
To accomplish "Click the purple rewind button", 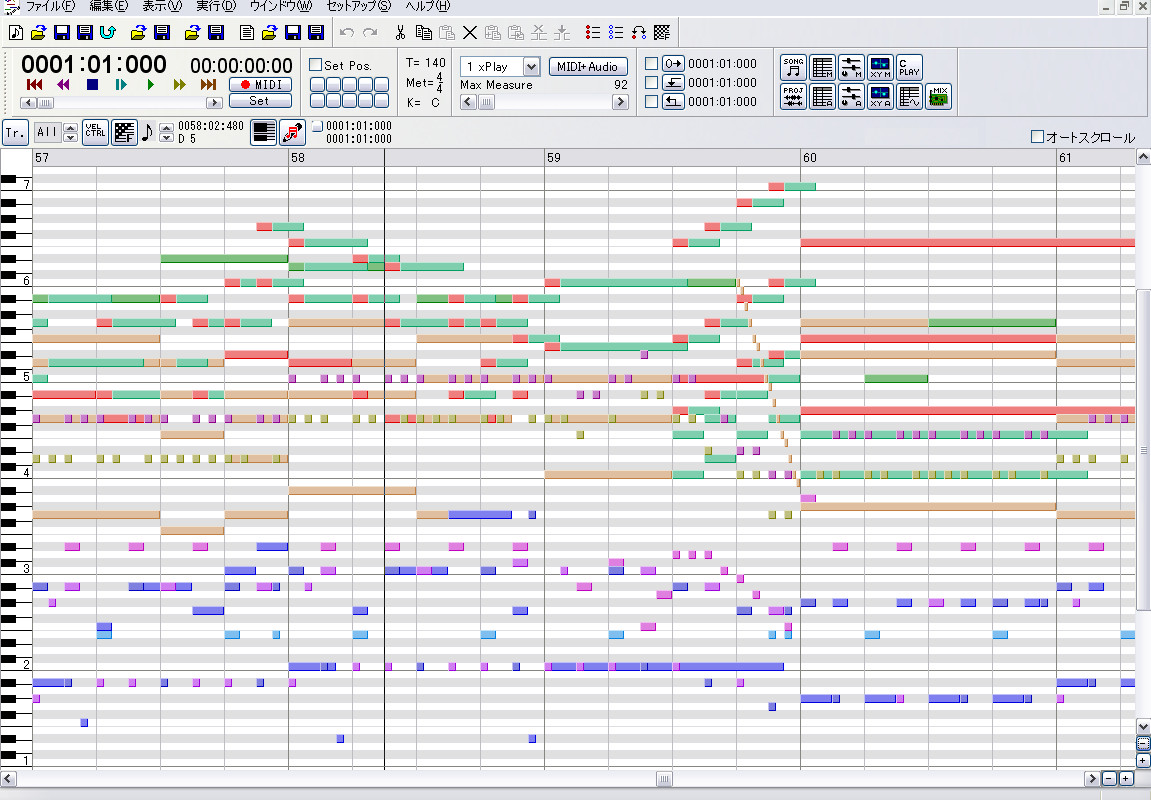I will (63, 84).
